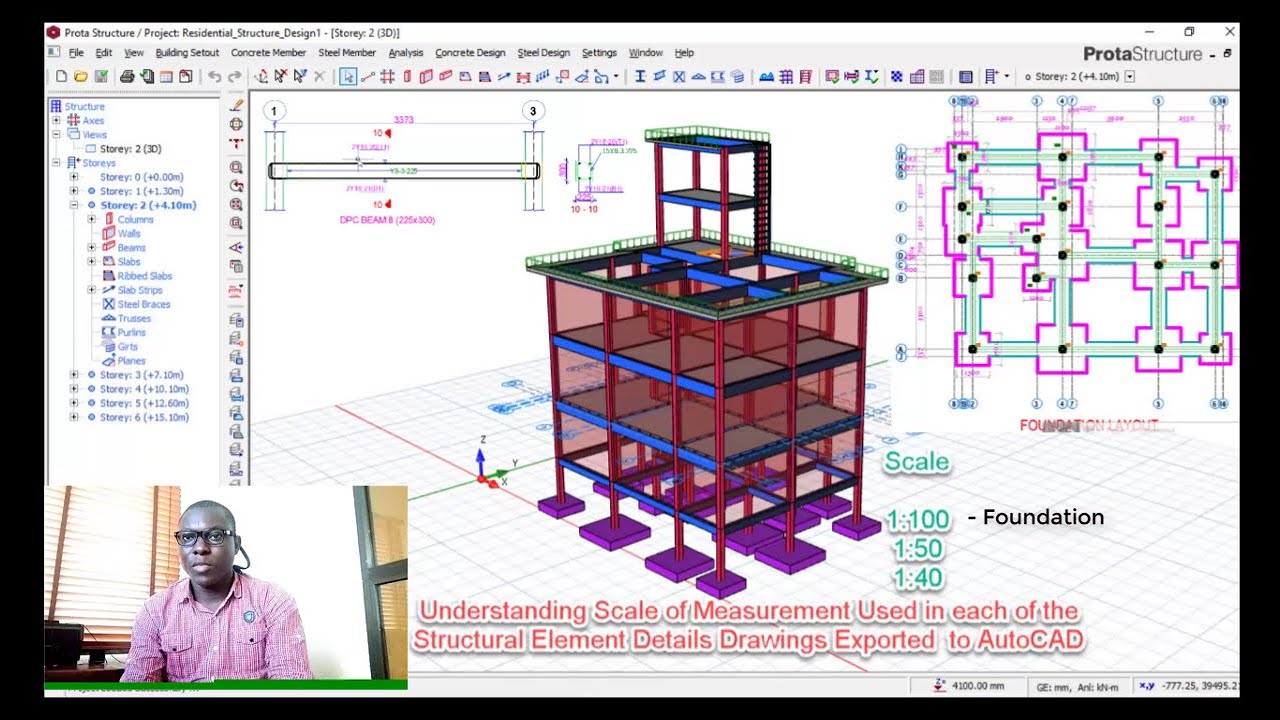The width and height of the screenshot is (1280, 720).
Task: Click the Undo arrow icon
Action: pyautogui.click(x=214, y=76)
